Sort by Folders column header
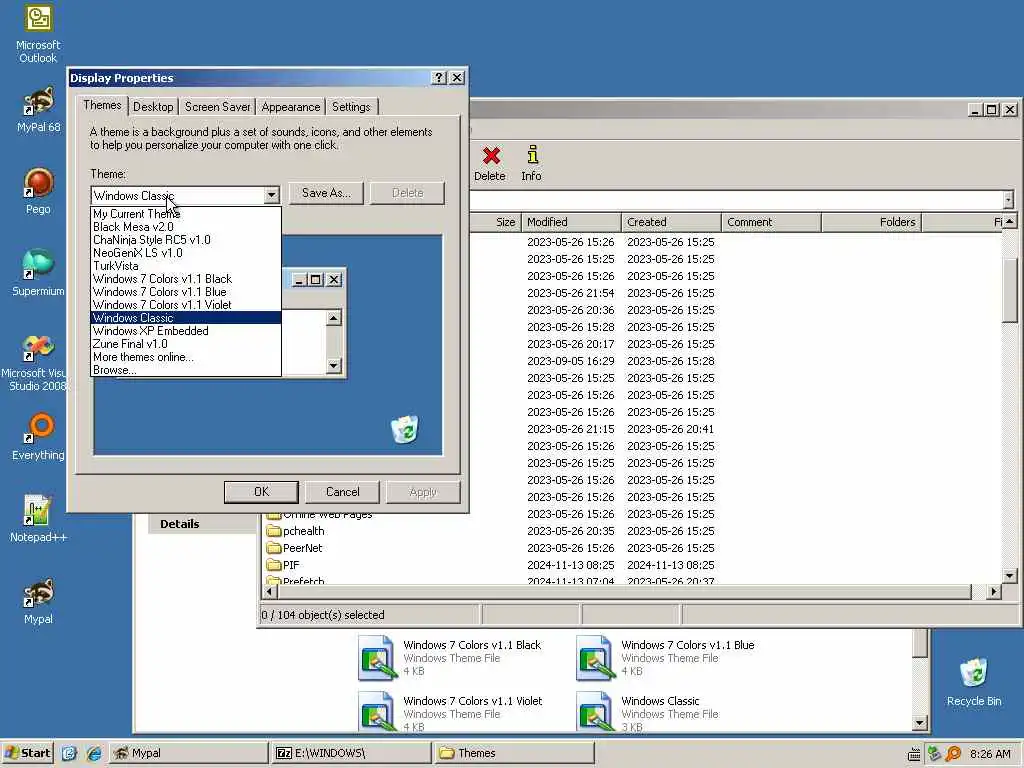 pos(871,222)
